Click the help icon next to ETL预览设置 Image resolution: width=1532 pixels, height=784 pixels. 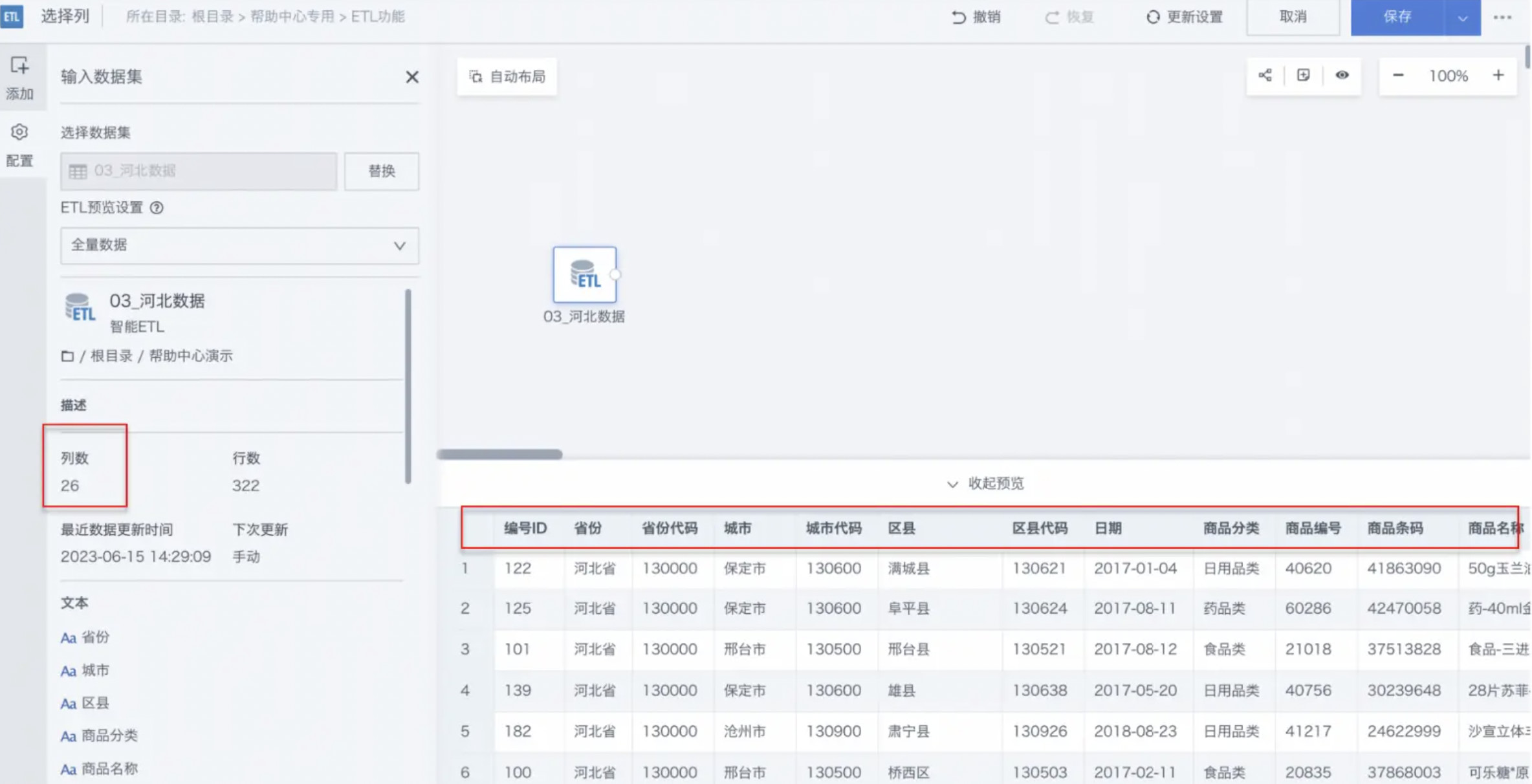[157, 208]
